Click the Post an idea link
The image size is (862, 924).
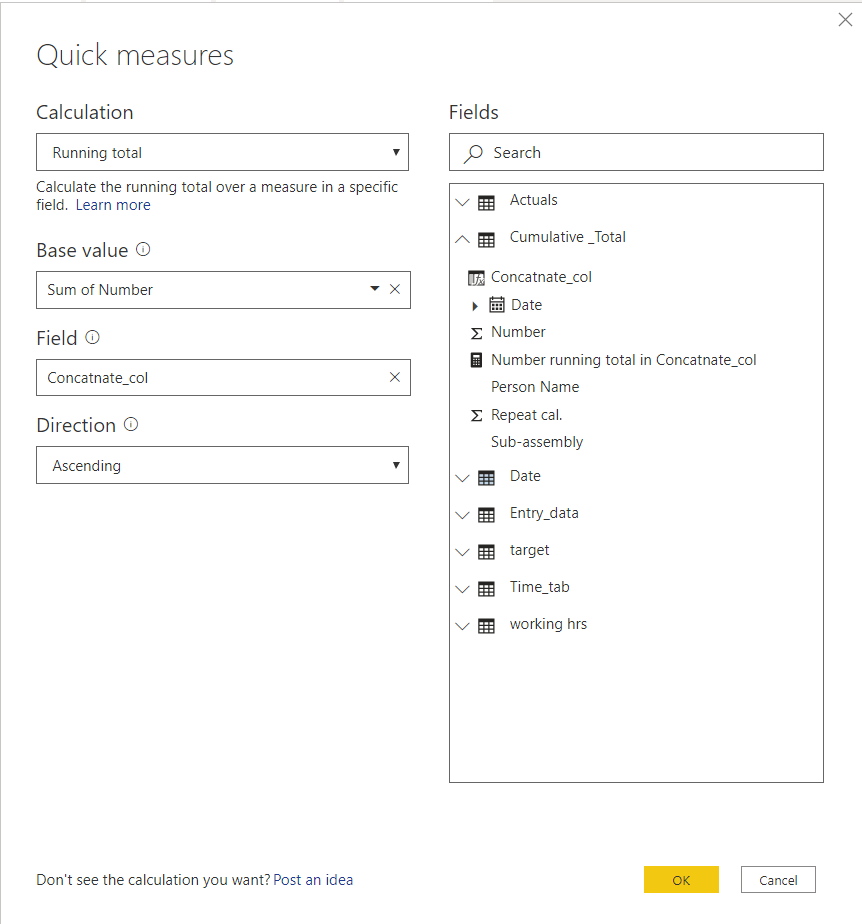(313, 880)
